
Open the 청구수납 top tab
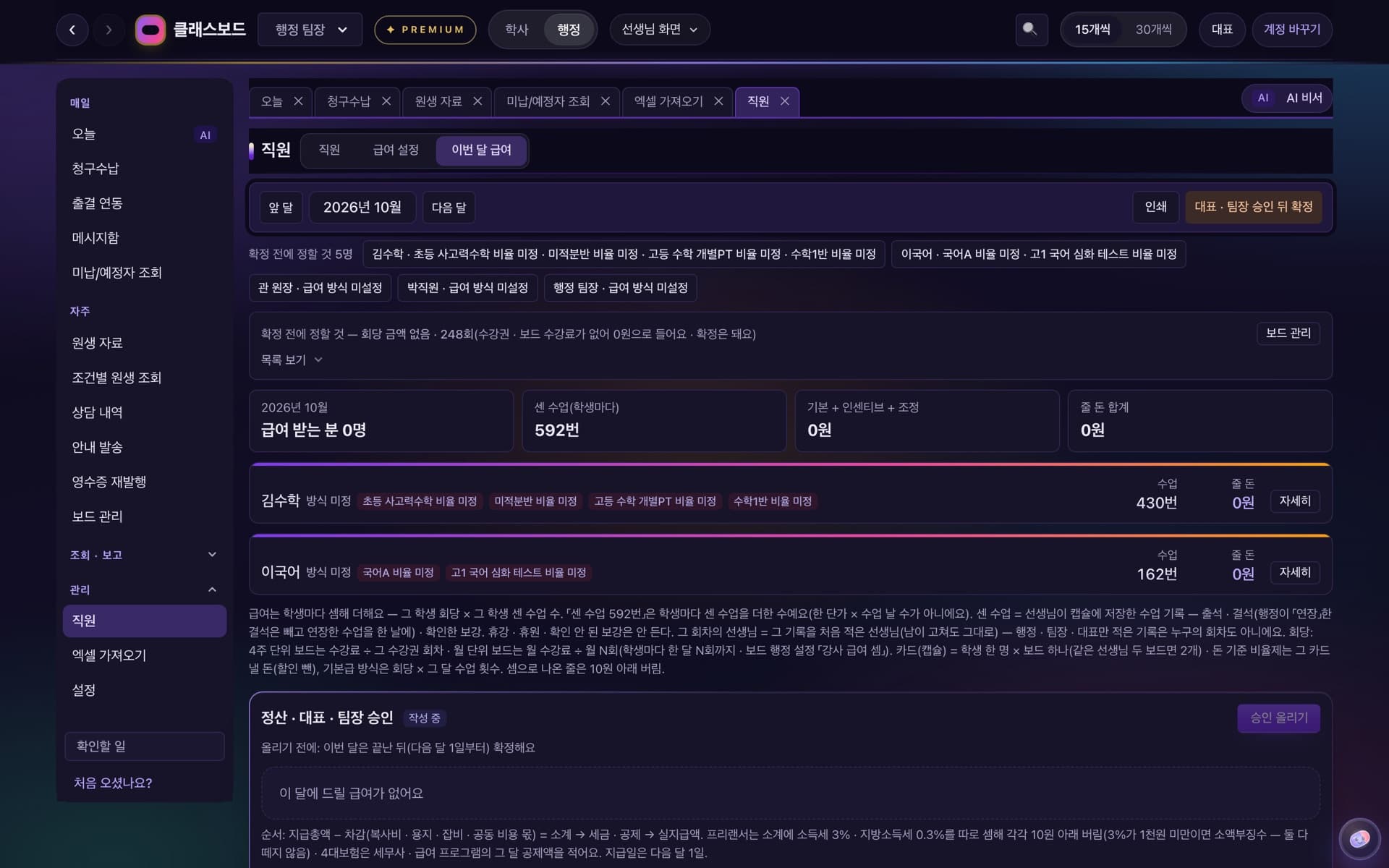348,101
